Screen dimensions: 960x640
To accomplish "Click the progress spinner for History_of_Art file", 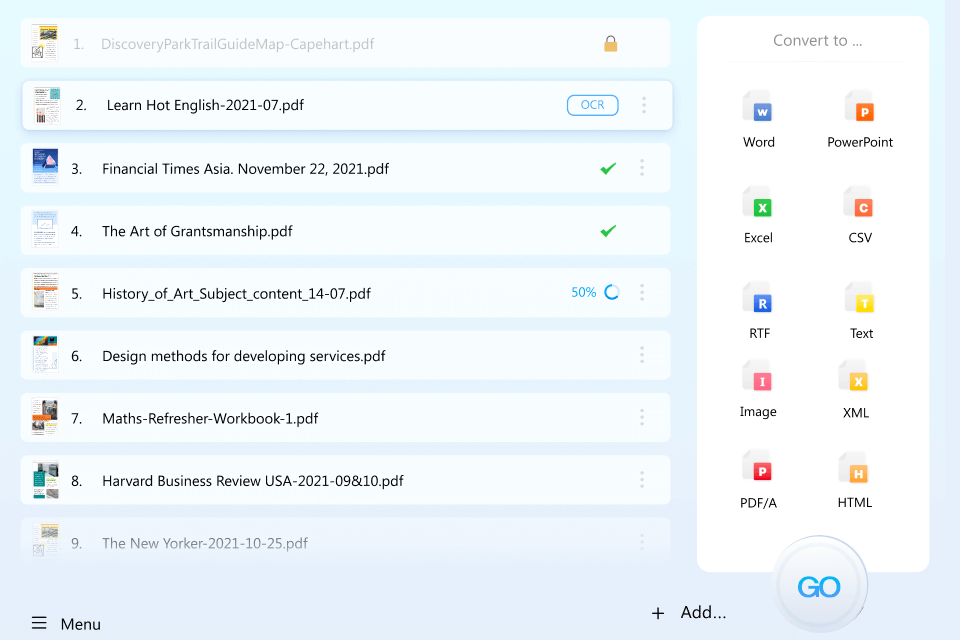I will tap(612, 292).
